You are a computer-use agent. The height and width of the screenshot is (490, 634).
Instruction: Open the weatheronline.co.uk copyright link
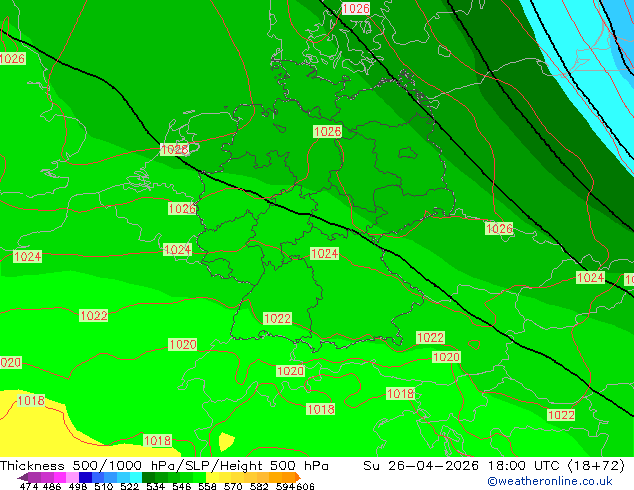point(550,481)
